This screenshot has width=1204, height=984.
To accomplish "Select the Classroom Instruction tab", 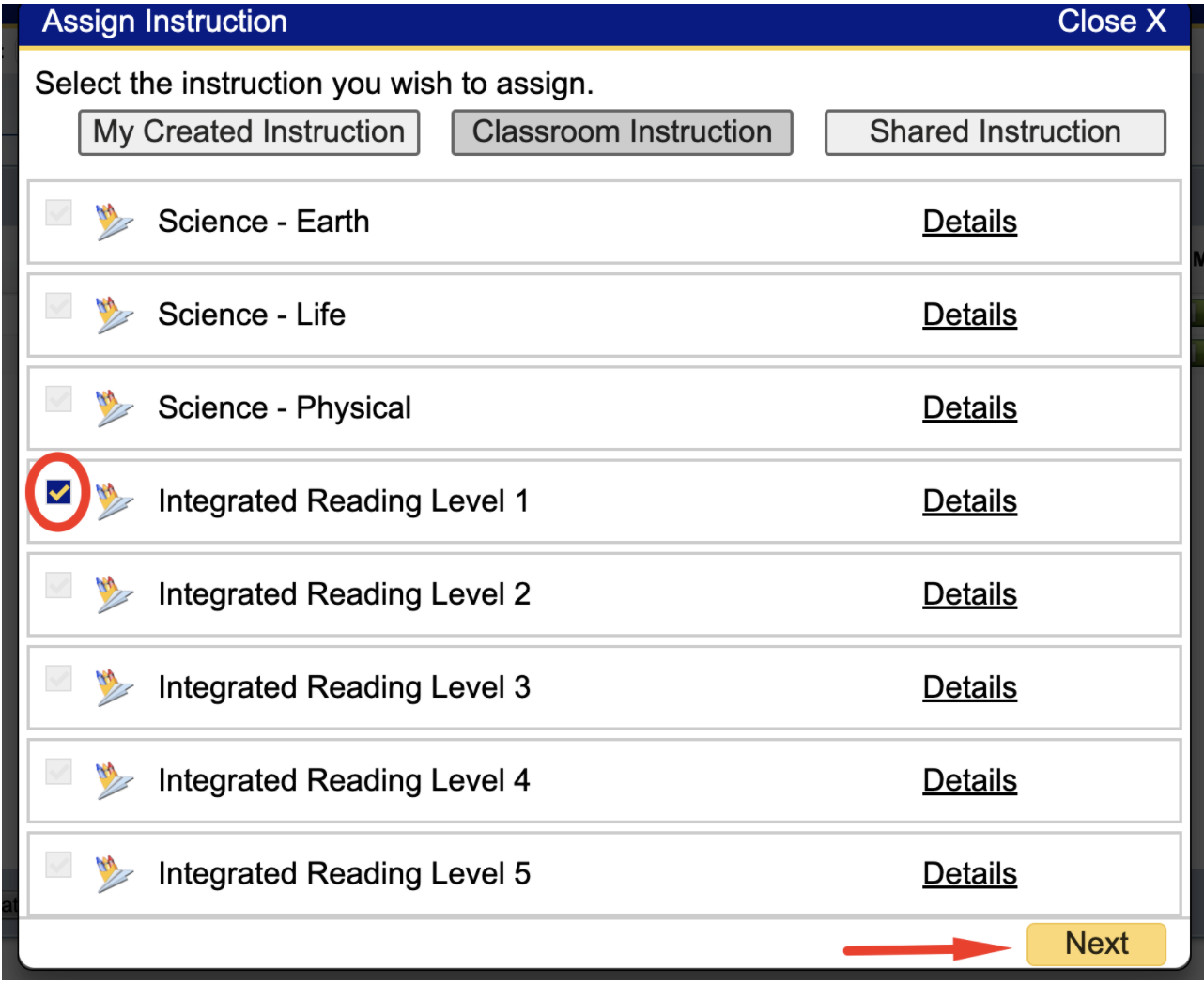I will [623, 131].
